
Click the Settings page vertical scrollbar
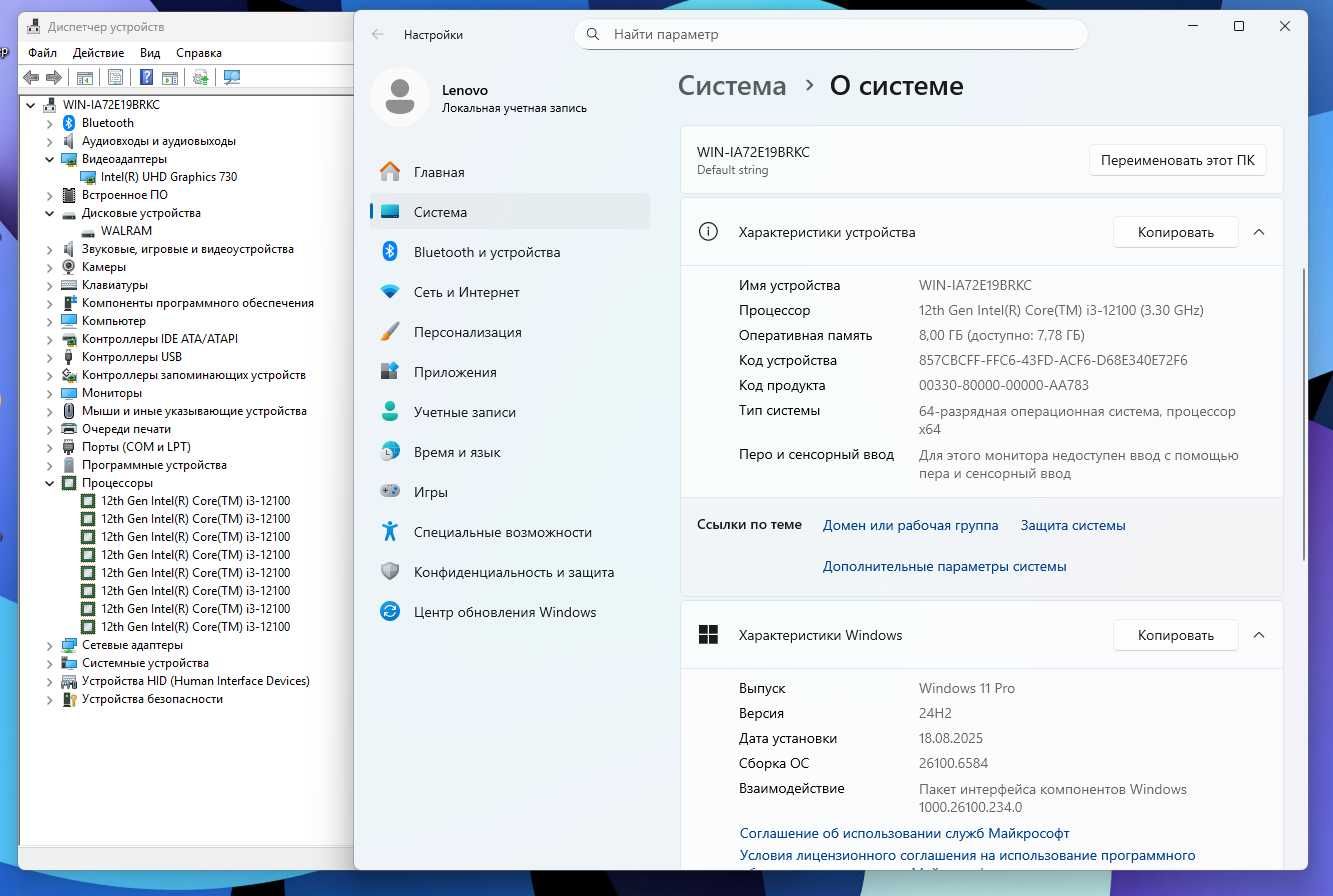point(1304,413)
